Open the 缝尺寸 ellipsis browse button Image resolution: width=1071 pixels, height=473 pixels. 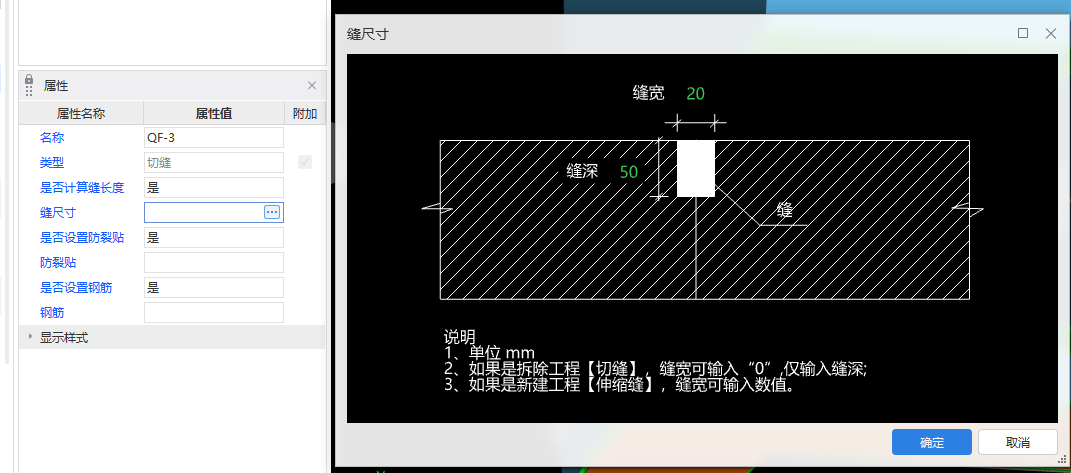[x=272, y=212]
